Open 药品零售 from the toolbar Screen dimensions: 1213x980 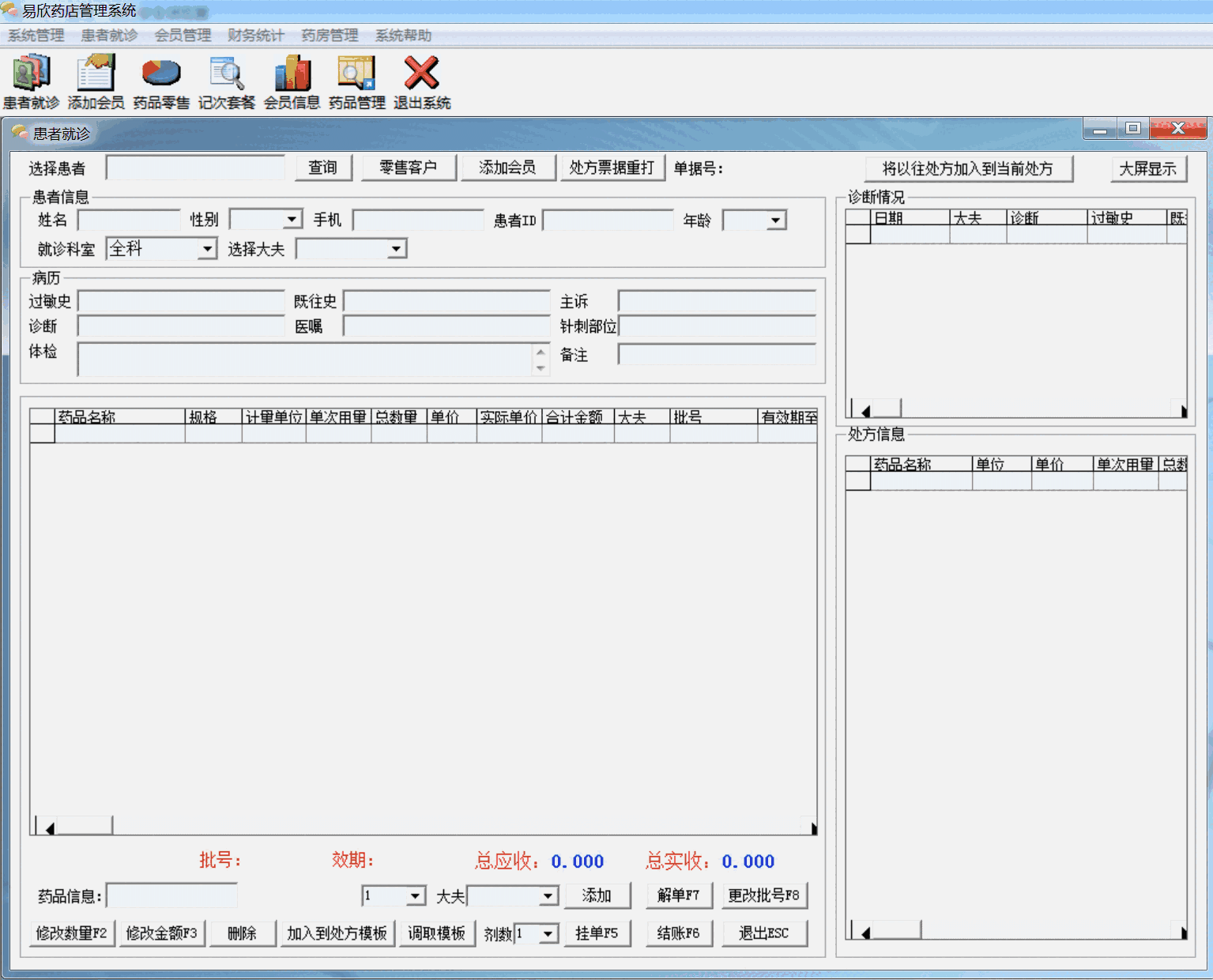[160, 79]
